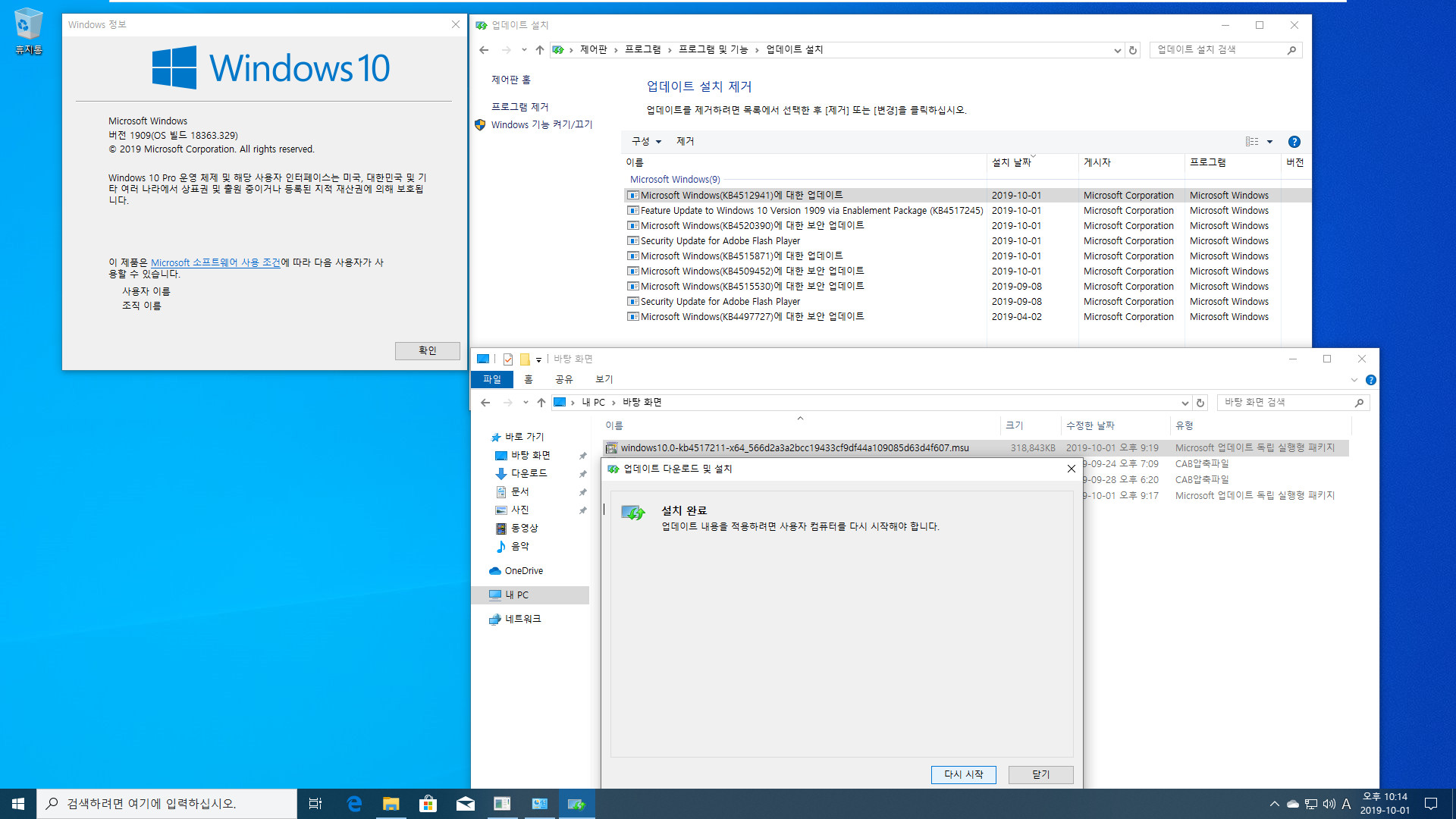The width and height of the screenshot is (1456, 819).
Task: Click the 다시 시작 button
Action: tap(963, 774)
